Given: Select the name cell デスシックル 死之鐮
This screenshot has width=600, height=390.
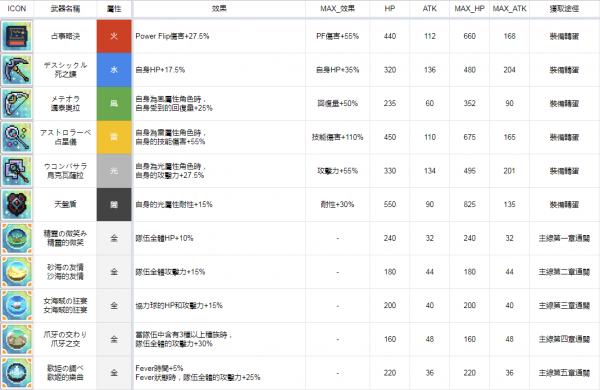Looking at the screenshot, I should (65, 70).
